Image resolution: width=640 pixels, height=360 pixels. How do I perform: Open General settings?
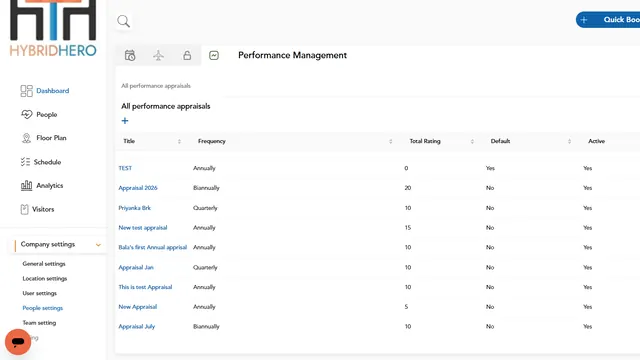pos(44,264)
